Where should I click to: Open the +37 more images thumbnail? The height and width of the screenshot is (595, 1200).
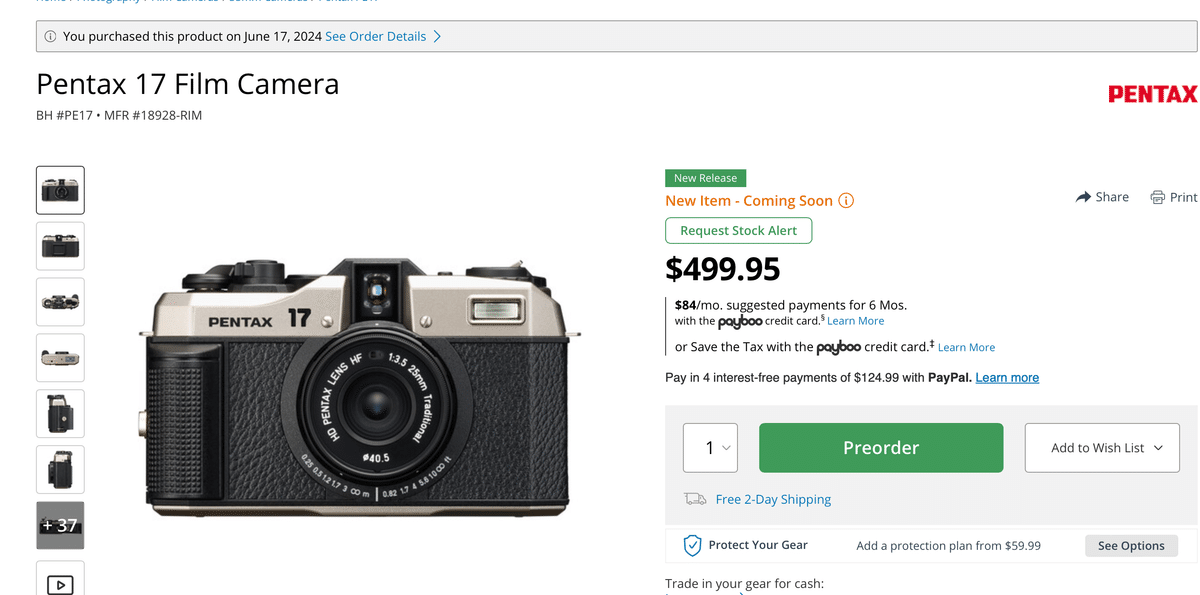tap(60, 525)
